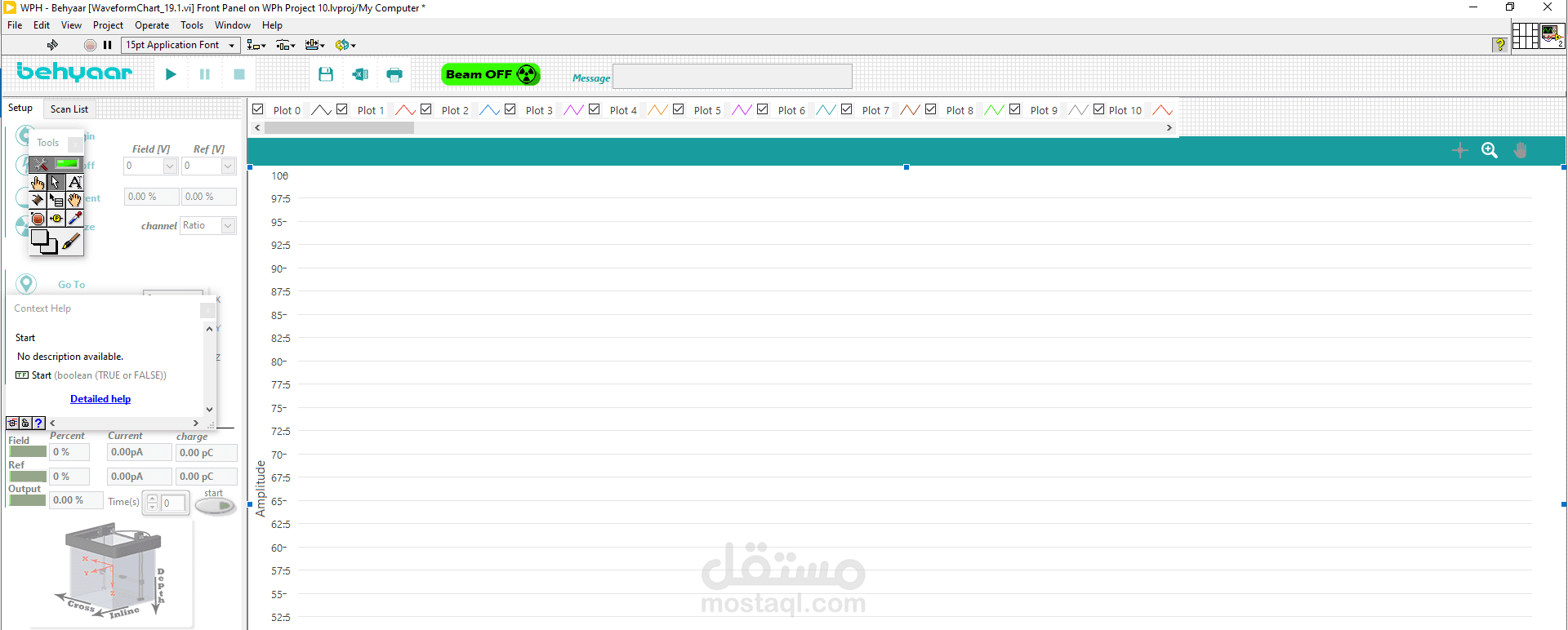Select the Set Breakpoint tool
This screenshot has height=630, width=1568.
coord(38,218)
